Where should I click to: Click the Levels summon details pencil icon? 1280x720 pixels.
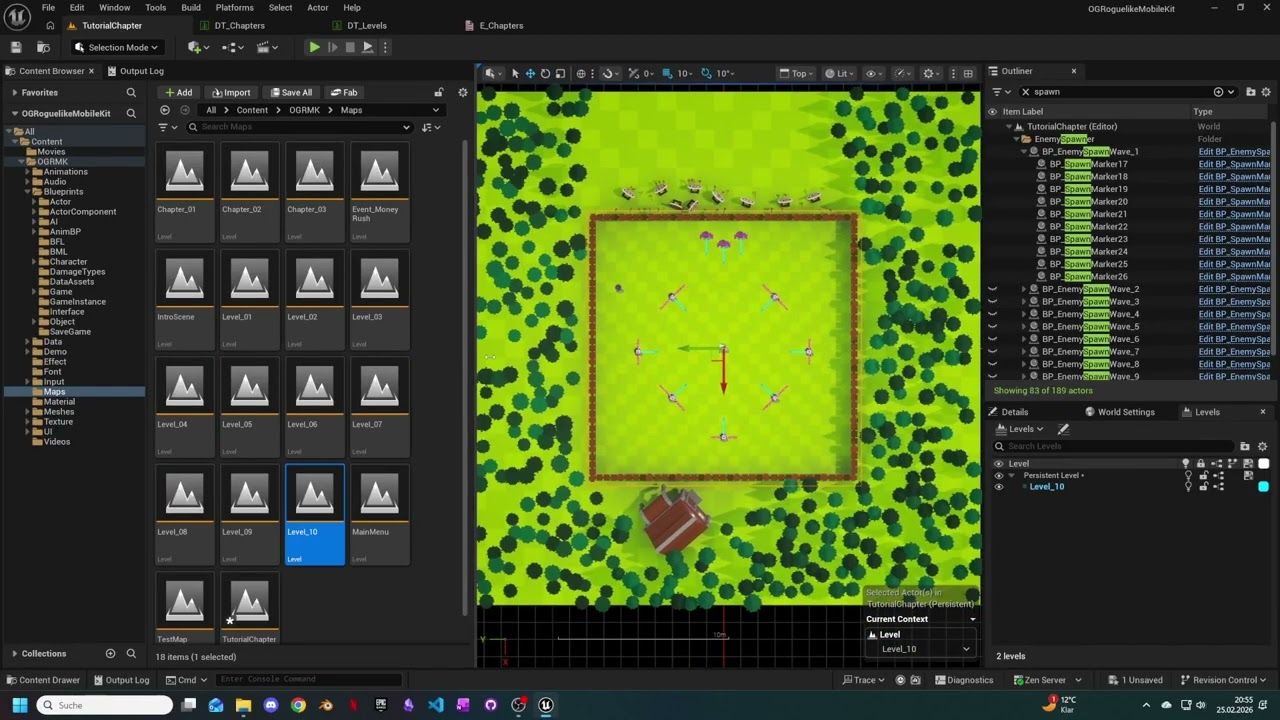[1063, 429]
